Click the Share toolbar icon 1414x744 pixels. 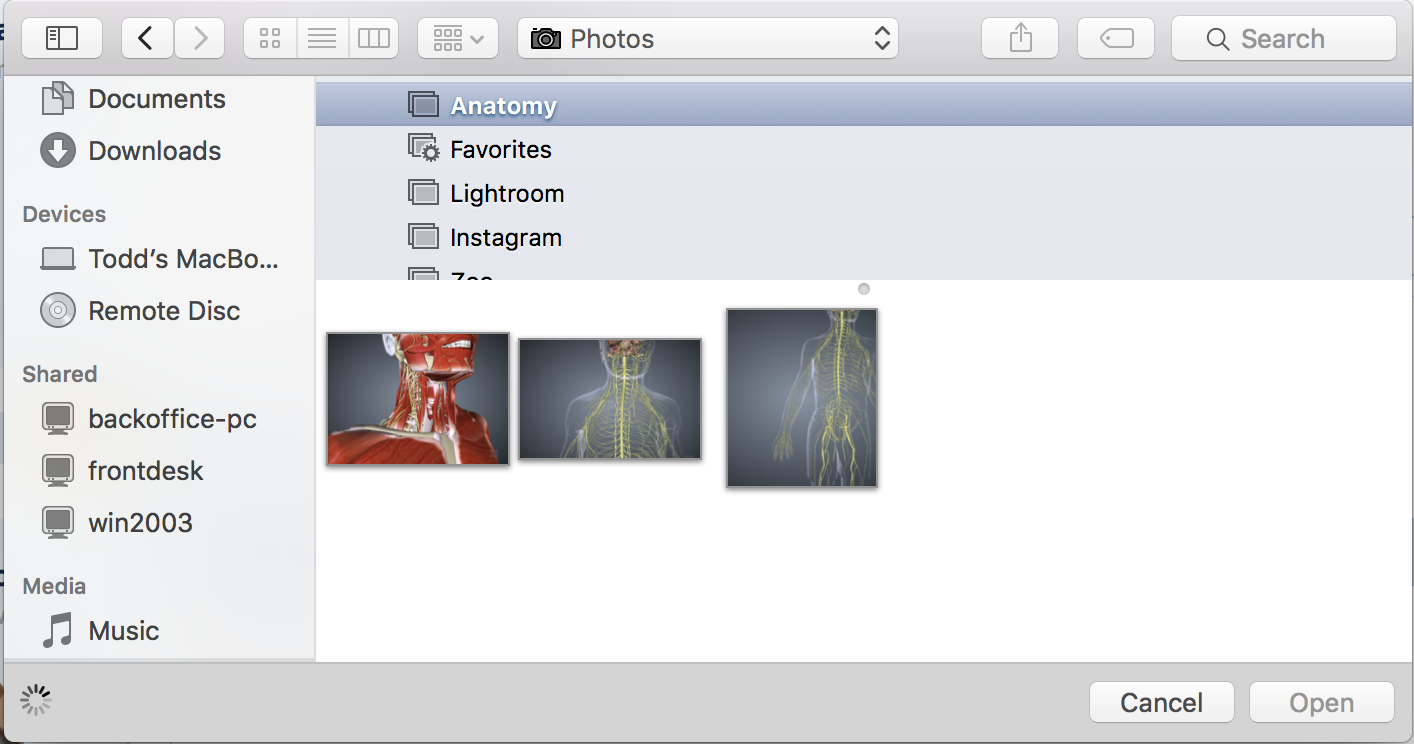1020,39
